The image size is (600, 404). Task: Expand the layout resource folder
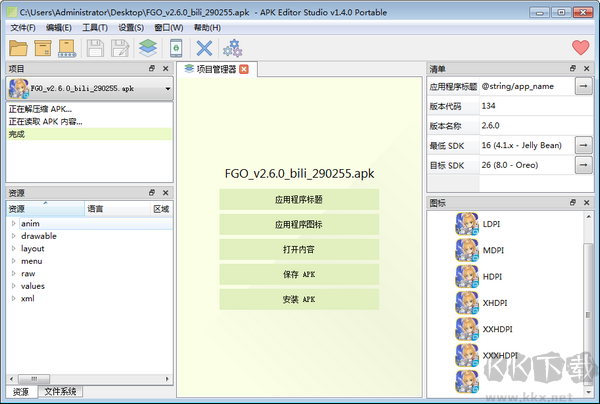click(13, 249)
